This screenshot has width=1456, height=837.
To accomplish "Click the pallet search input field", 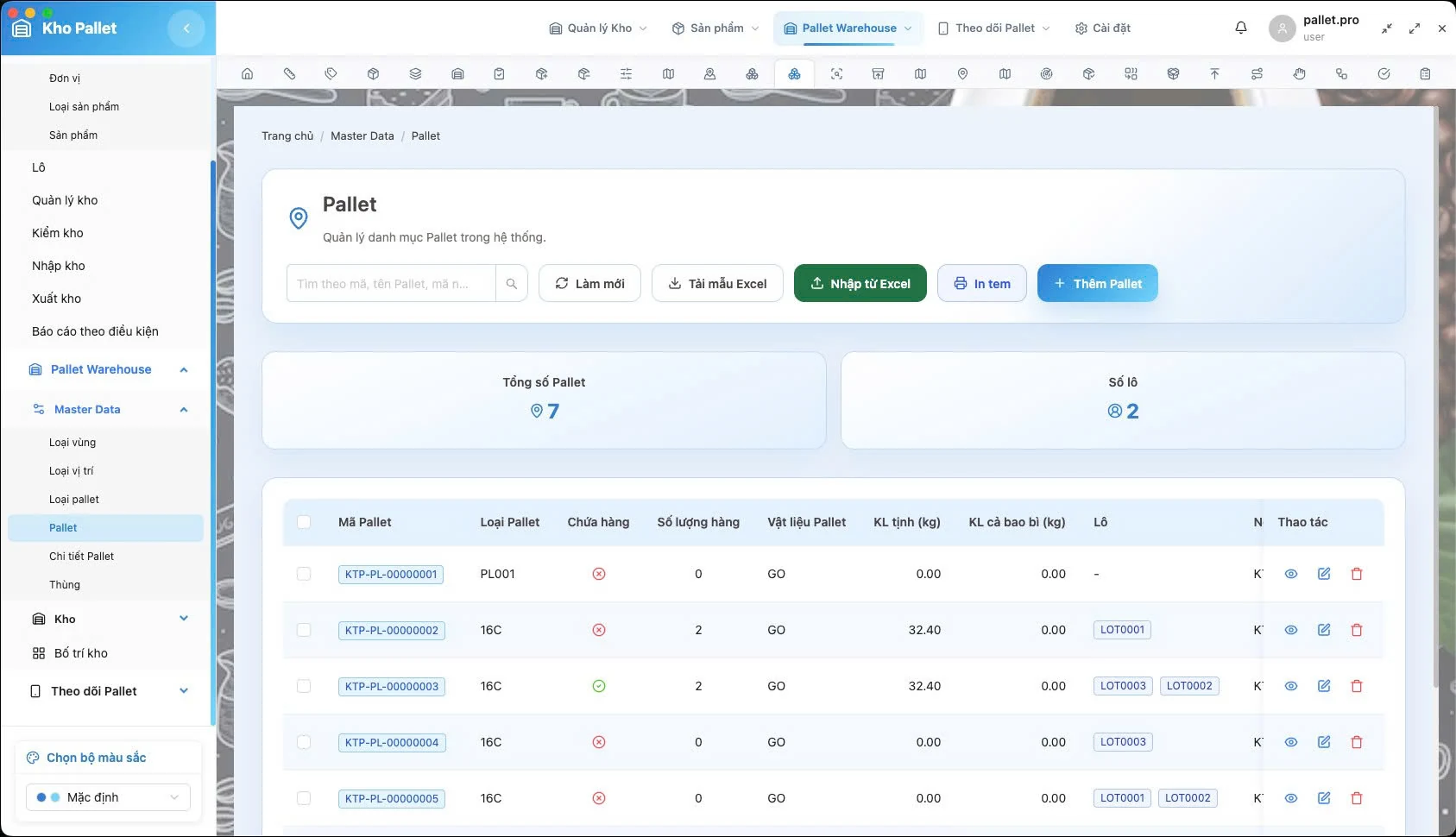I will [x=391, y=283].
